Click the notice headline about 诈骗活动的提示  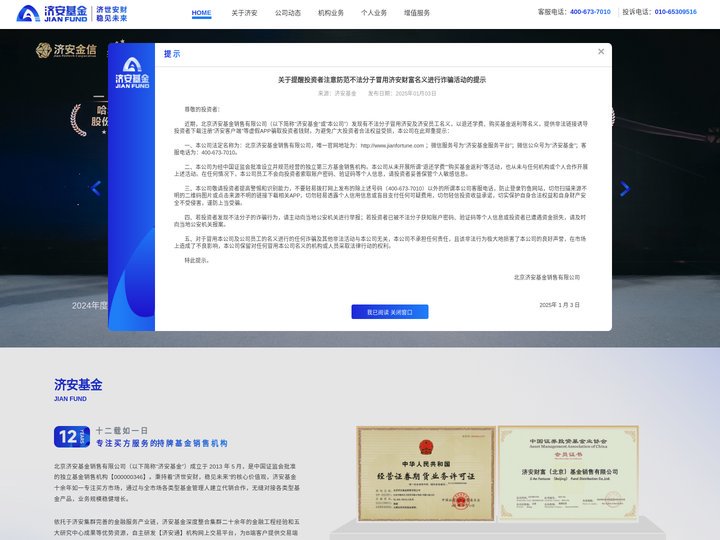(382, 80)
